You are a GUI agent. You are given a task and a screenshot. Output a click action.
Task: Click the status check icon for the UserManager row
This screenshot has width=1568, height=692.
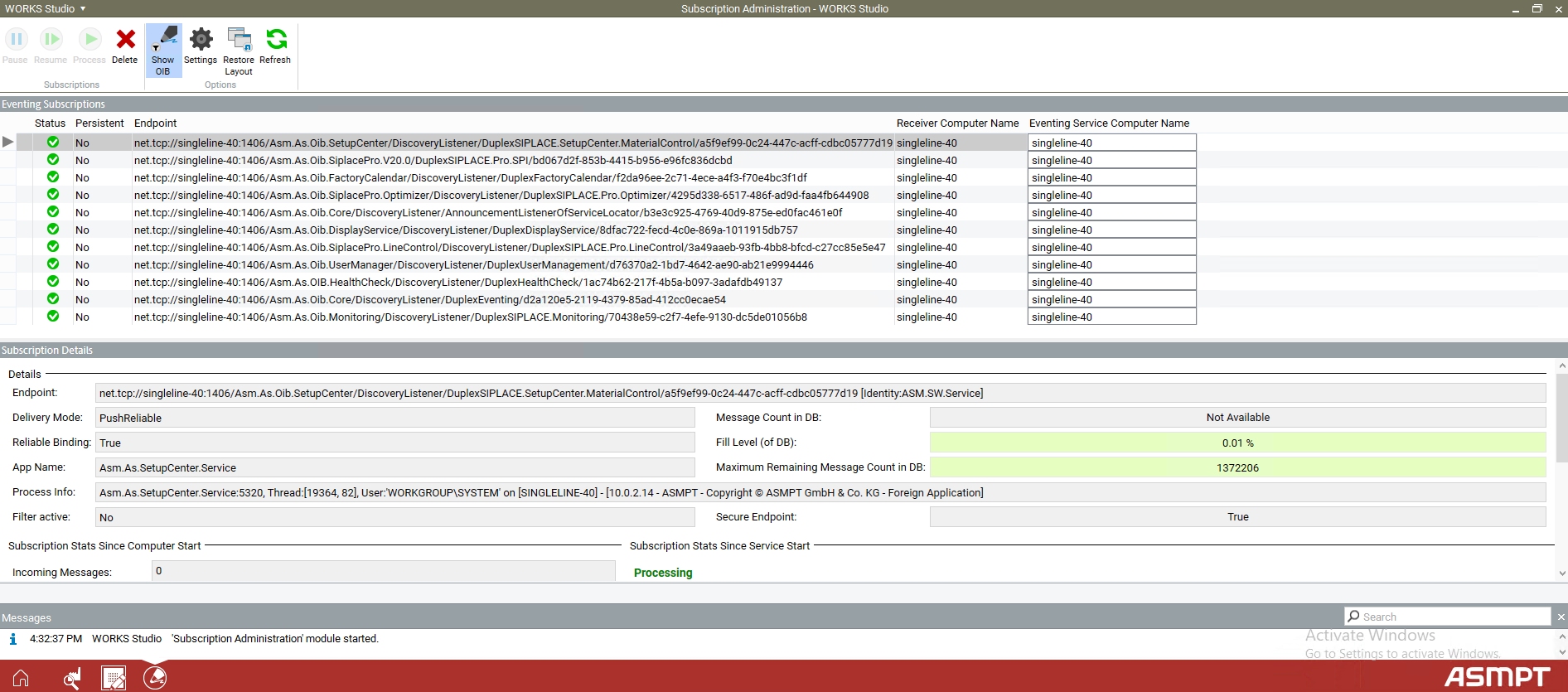53,264
